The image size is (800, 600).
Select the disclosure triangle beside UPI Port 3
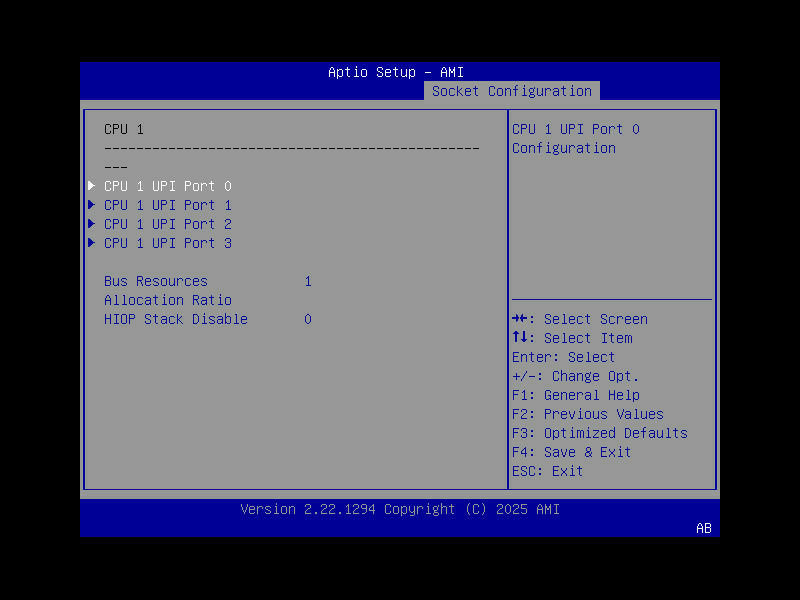point(91,242)
